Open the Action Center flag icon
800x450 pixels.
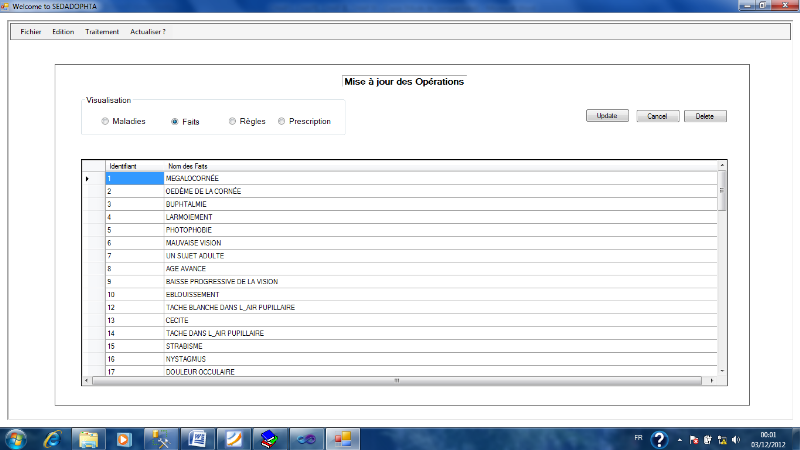point(694,439)
